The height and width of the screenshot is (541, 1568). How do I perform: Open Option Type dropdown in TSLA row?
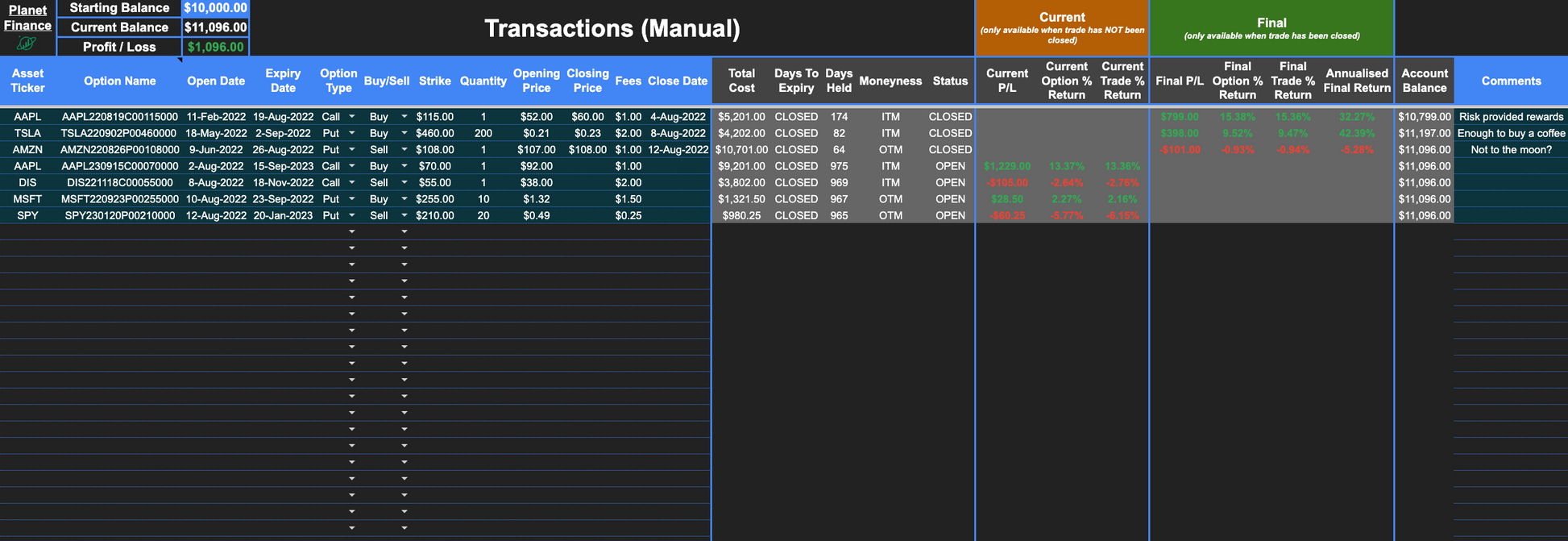pos(352,133)
